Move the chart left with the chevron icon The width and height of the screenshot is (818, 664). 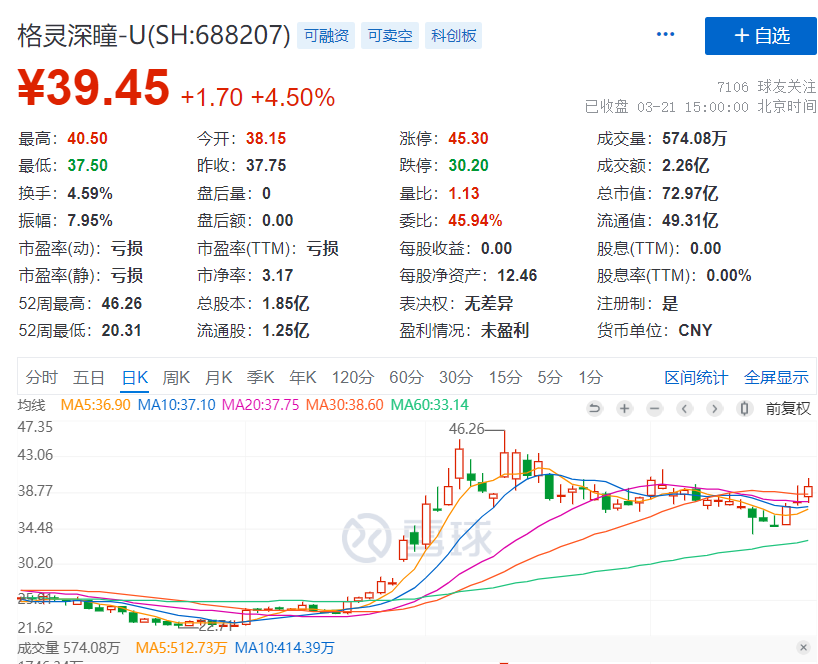tap(684, 408)
